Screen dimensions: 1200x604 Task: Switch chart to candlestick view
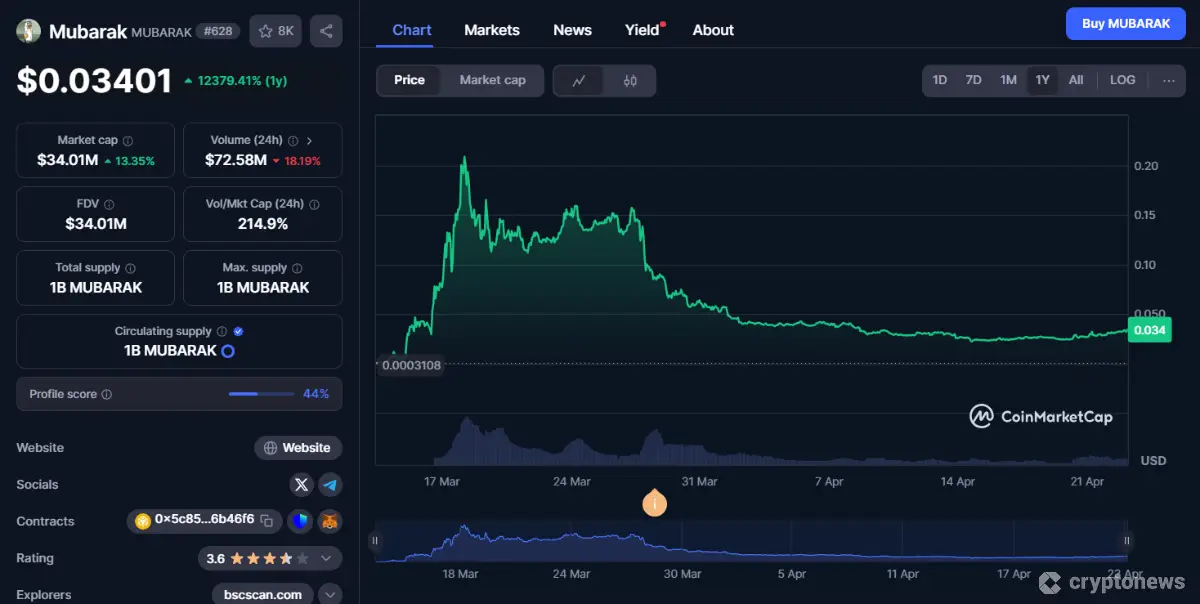(628, 81)
